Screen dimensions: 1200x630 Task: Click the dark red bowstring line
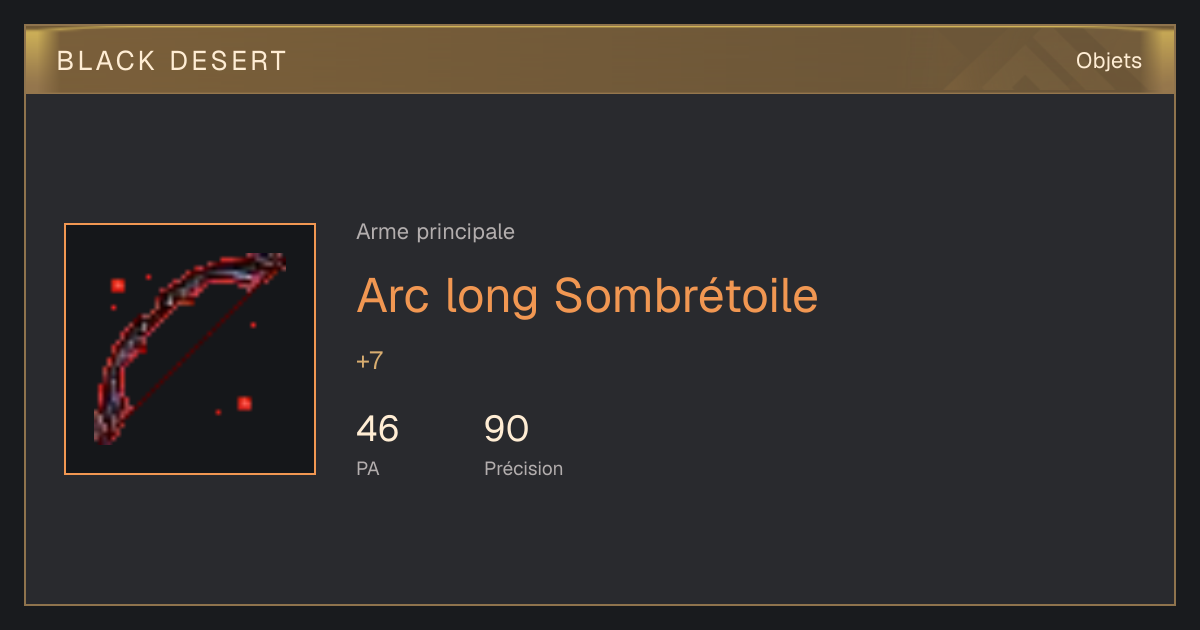(x=190, y=350)
